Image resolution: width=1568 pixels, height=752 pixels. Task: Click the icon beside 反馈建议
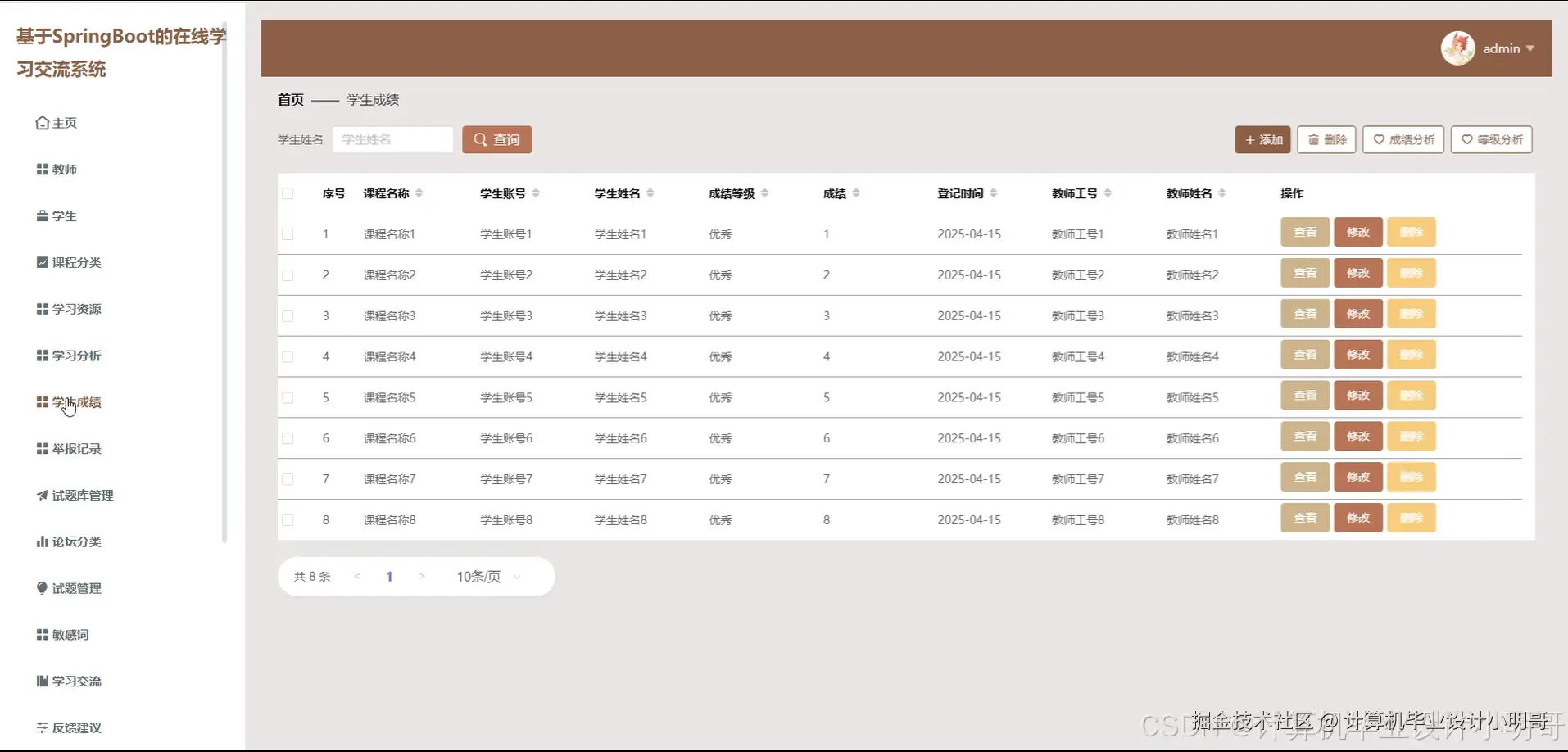[42, 727]
